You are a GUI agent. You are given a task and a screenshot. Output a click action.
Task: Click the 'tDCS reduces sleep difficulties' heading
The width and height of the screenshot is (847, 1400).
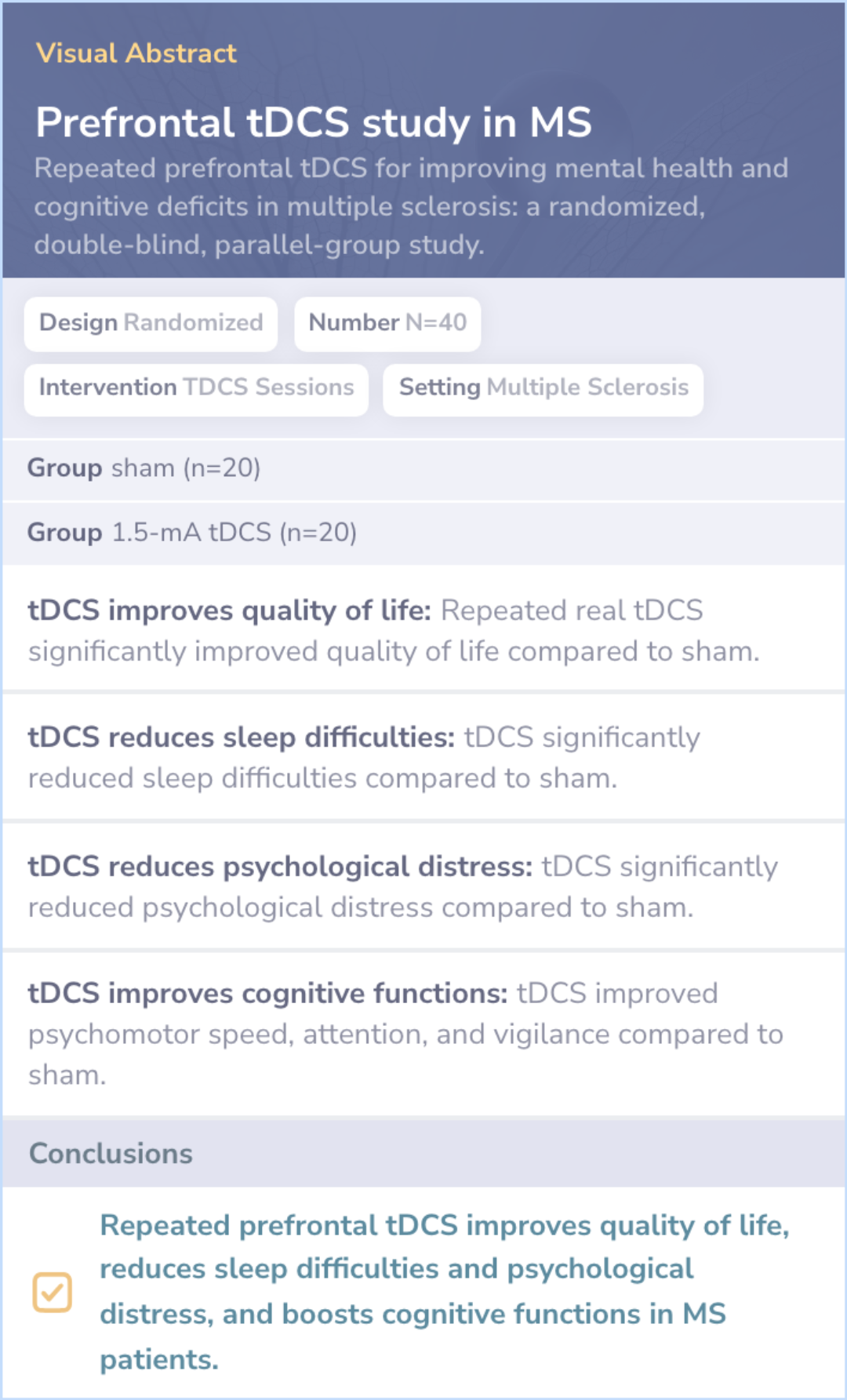click(241, 738)
